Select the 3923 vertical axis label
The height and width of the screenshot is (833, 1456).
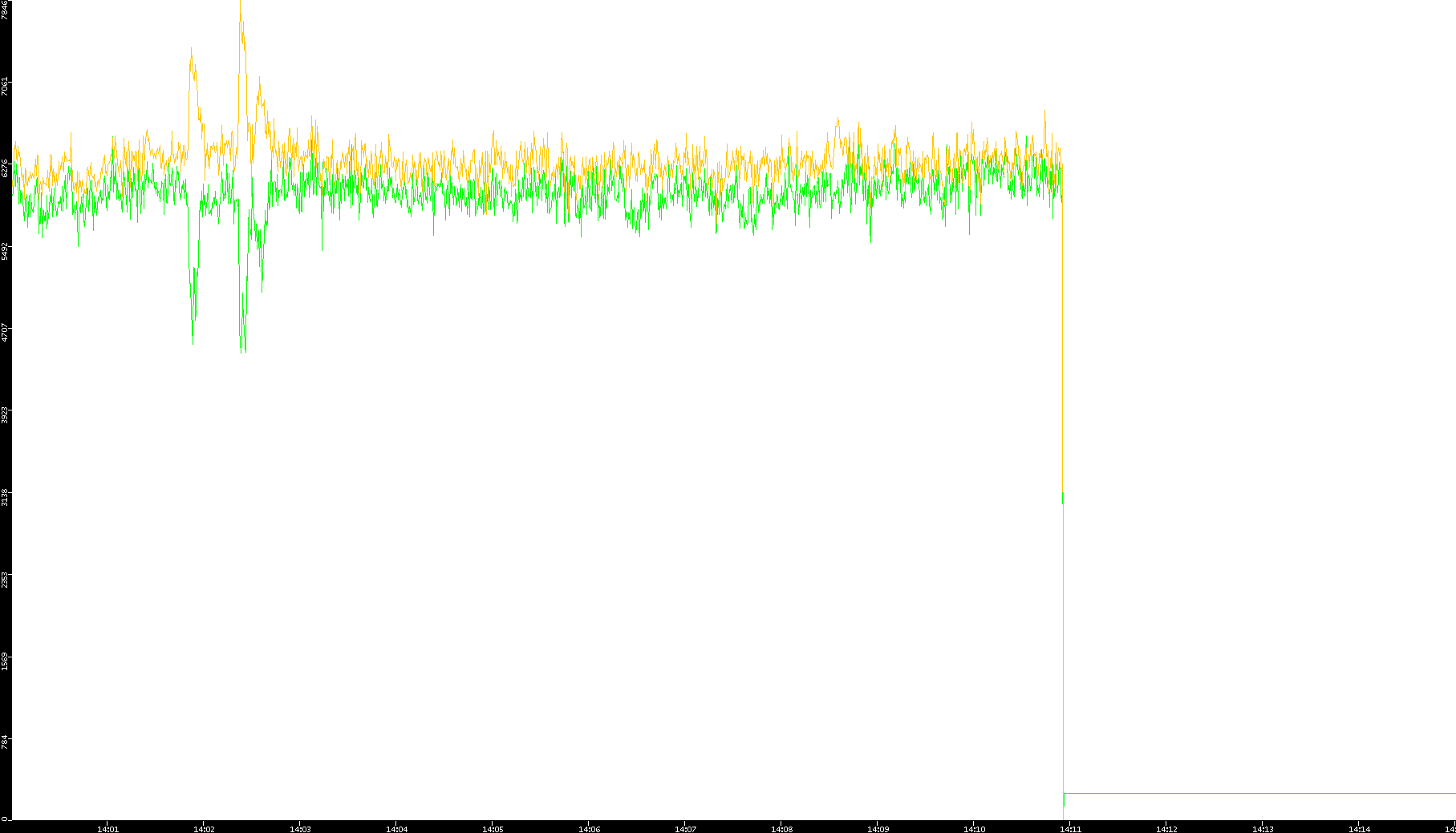tap(6, 415)
